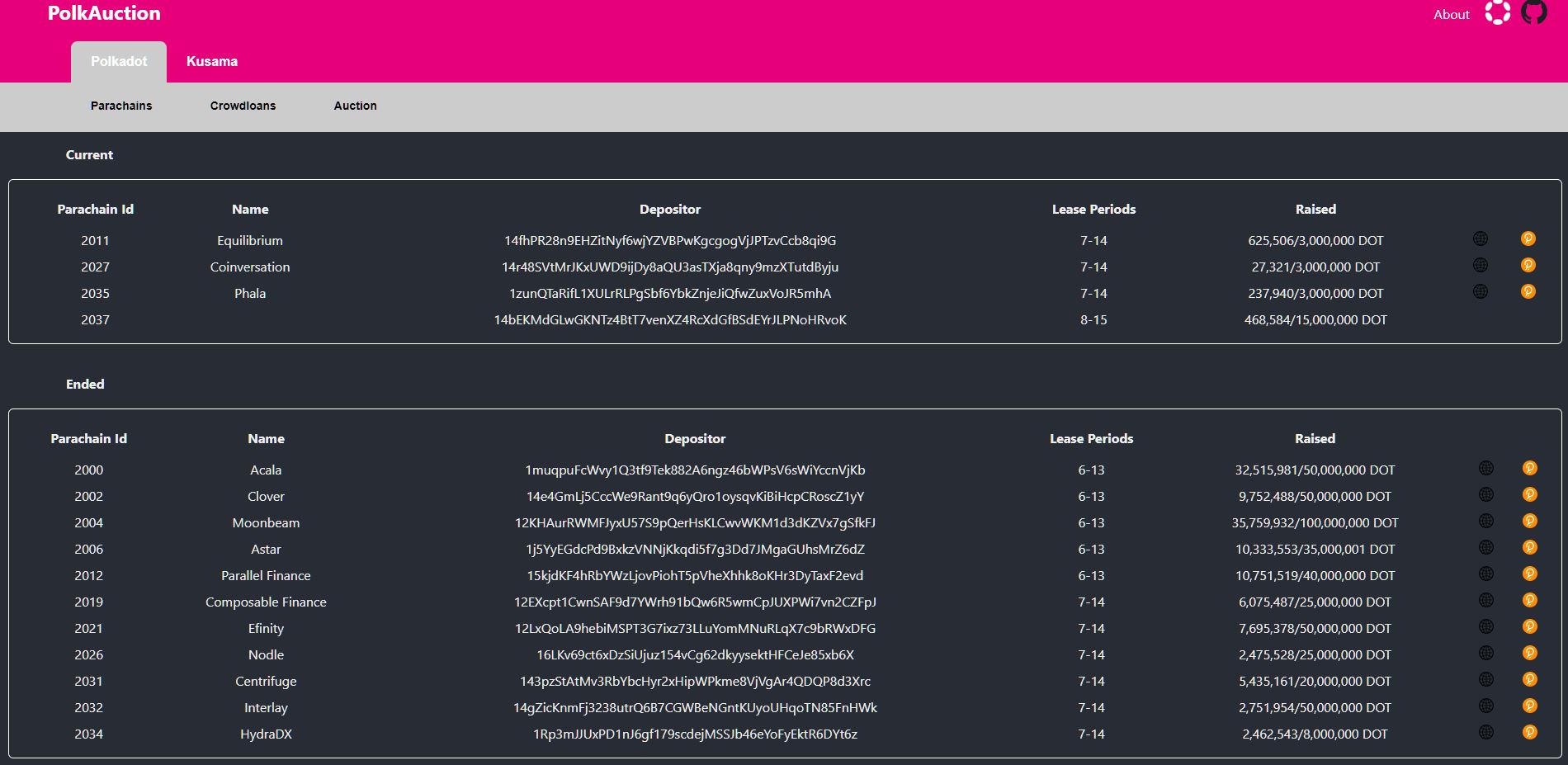Image resolution: width=1568 pixels, height=765 pixels.
Task: Open the Auction menu item
Action: (x=355, y=106)
